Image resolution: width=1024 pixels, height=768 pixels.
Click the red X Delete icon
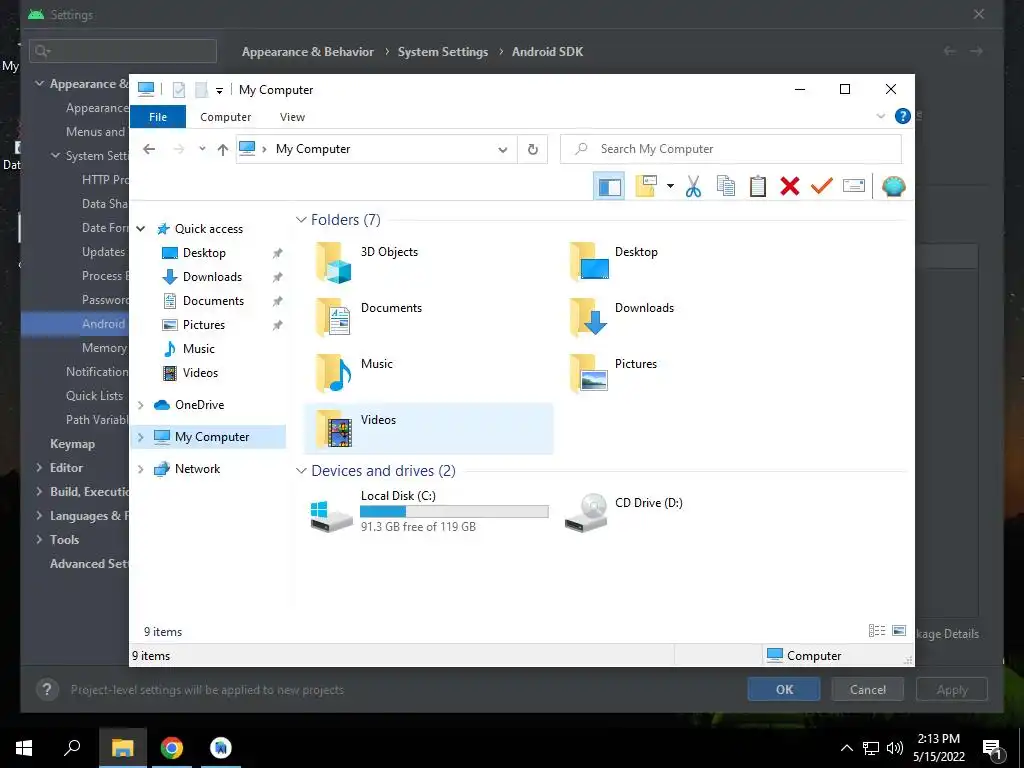[790, 186]
